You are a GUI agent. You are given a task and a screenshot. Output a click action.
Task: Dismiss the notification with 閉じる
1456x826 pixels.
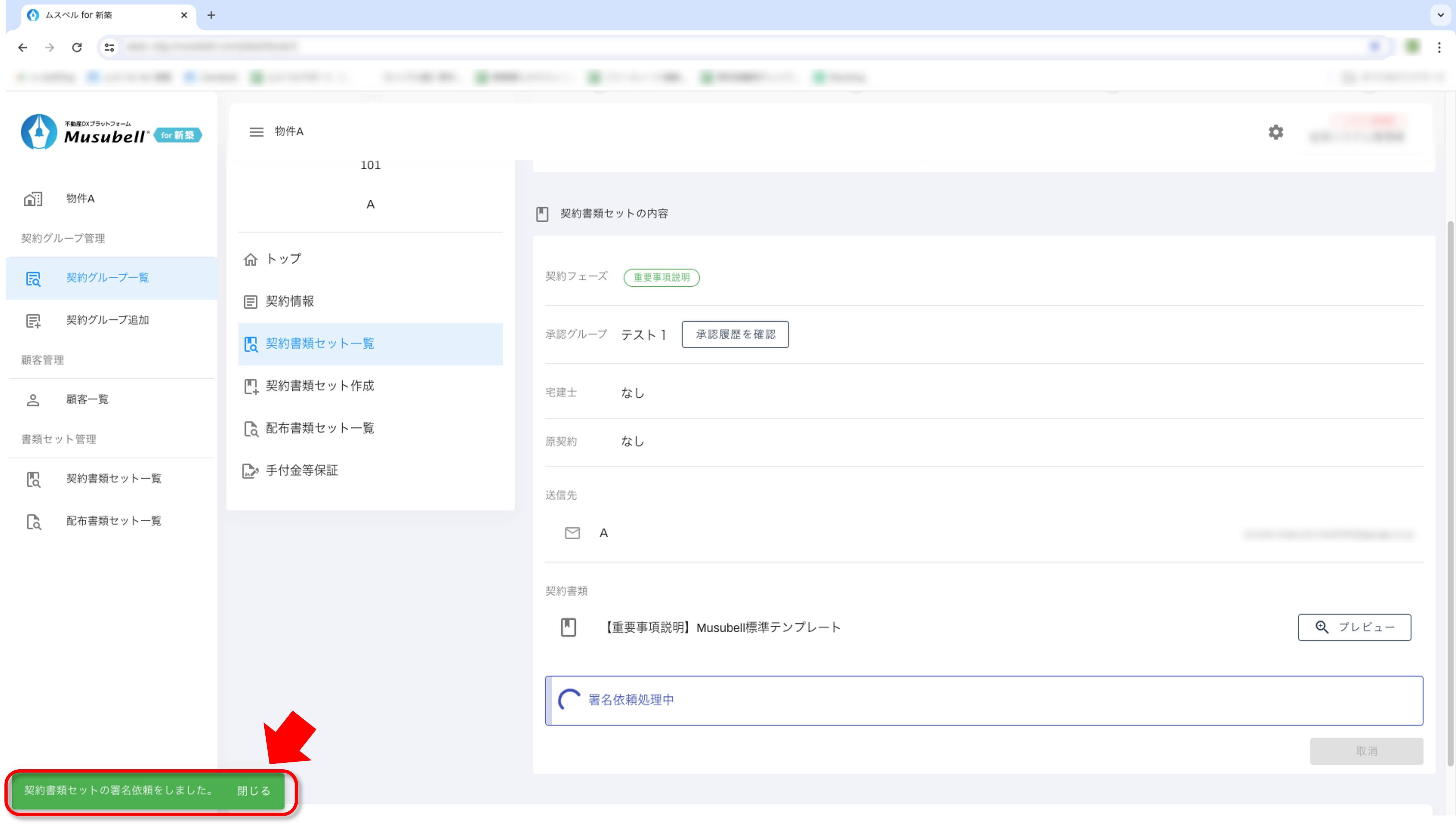click(x=253, y=791)
